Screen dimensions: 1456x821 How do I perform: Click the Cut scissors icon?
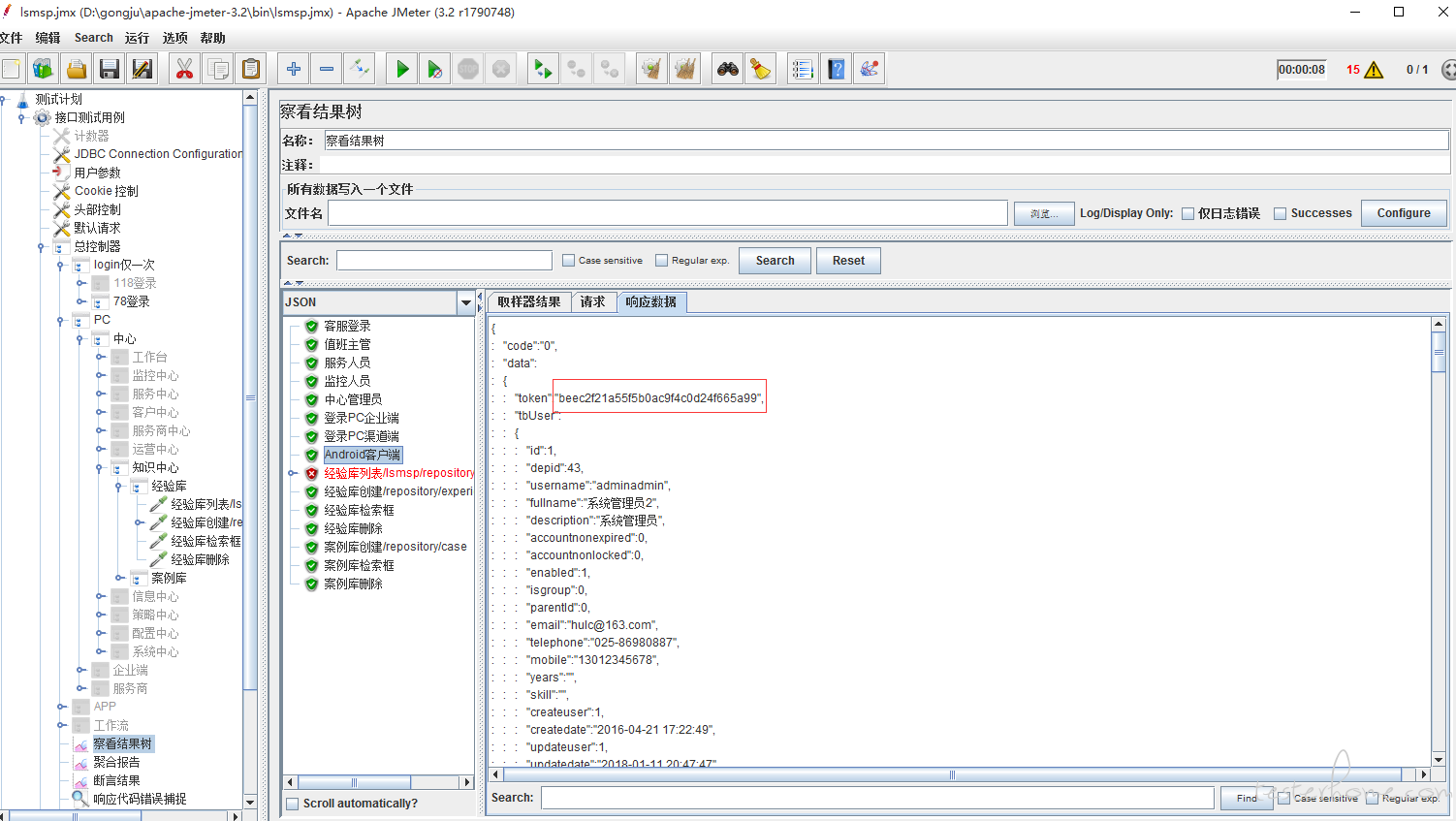pos(184,69)
